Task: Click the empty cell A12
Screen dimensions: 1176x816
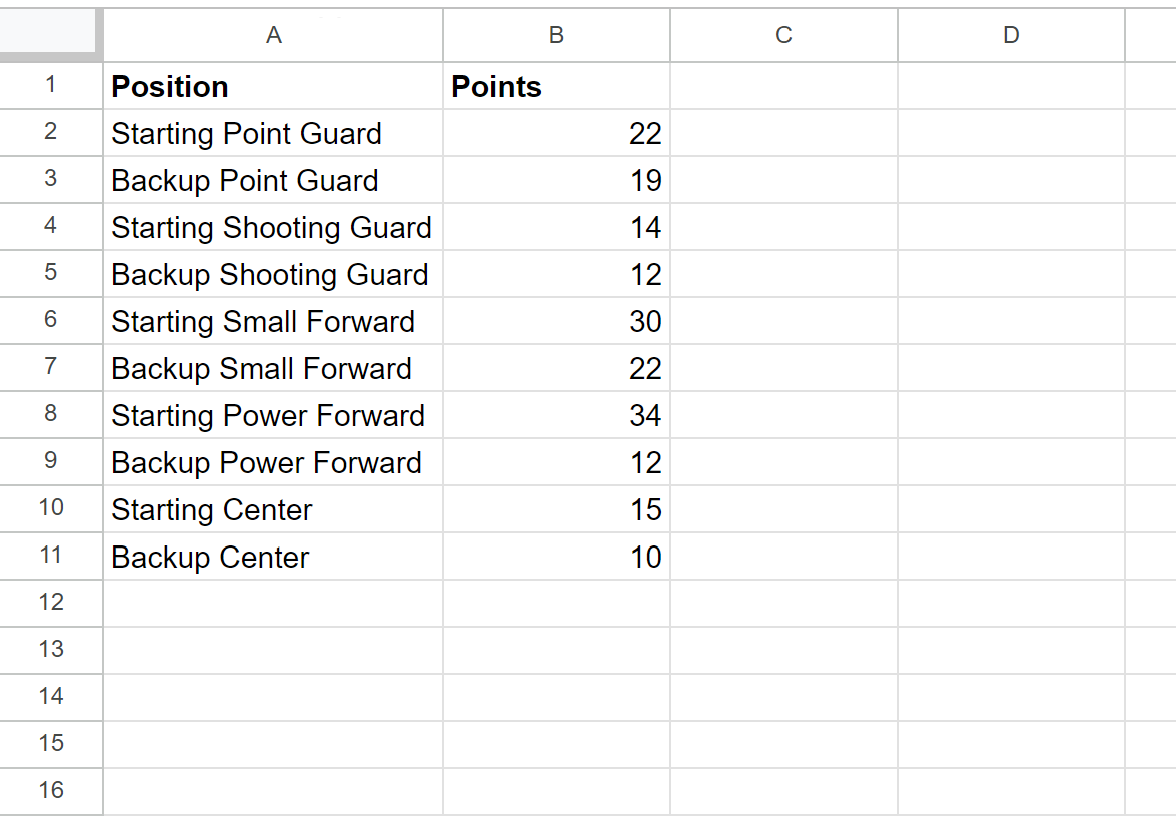Action: point(272,603)
